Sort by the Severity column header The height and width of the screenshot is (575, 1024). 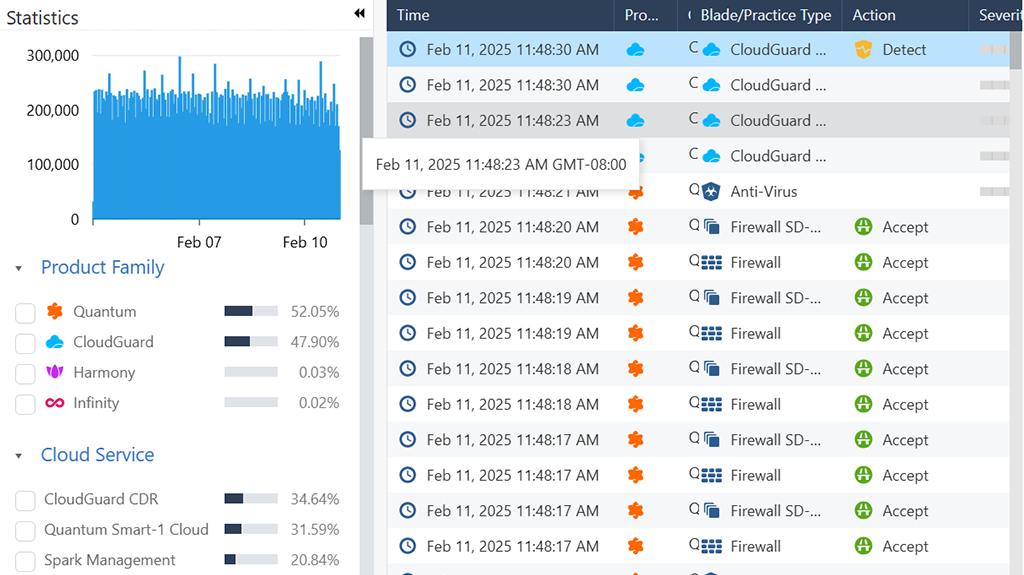point(995,15)
